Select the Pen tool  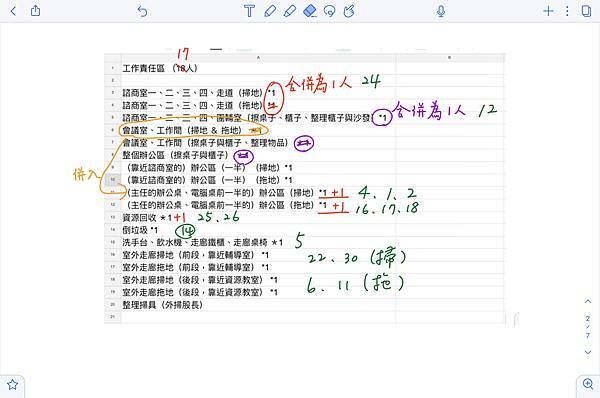pyautogui.click(x=270, y=11)
